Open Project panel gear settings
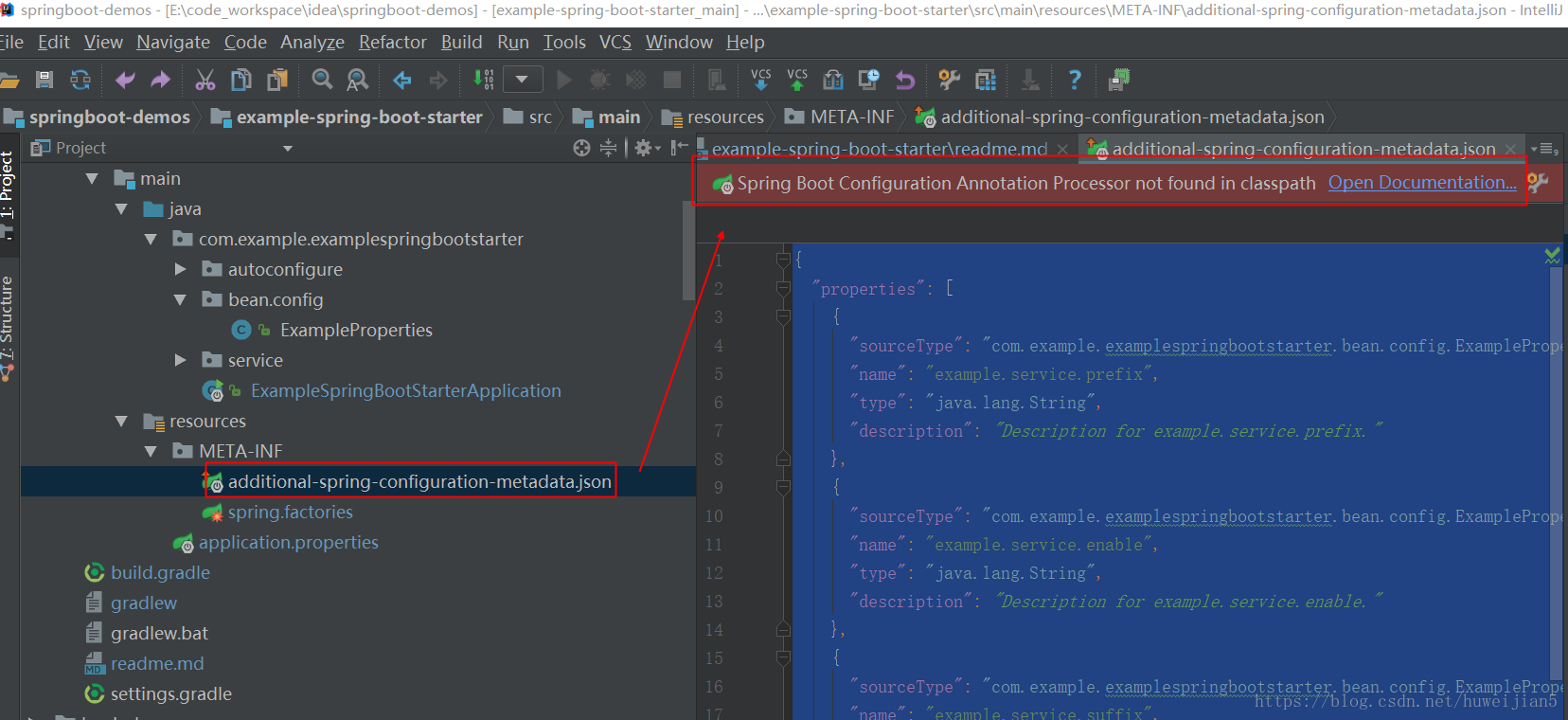The image size is (1568, 720). tap(648, 148)
